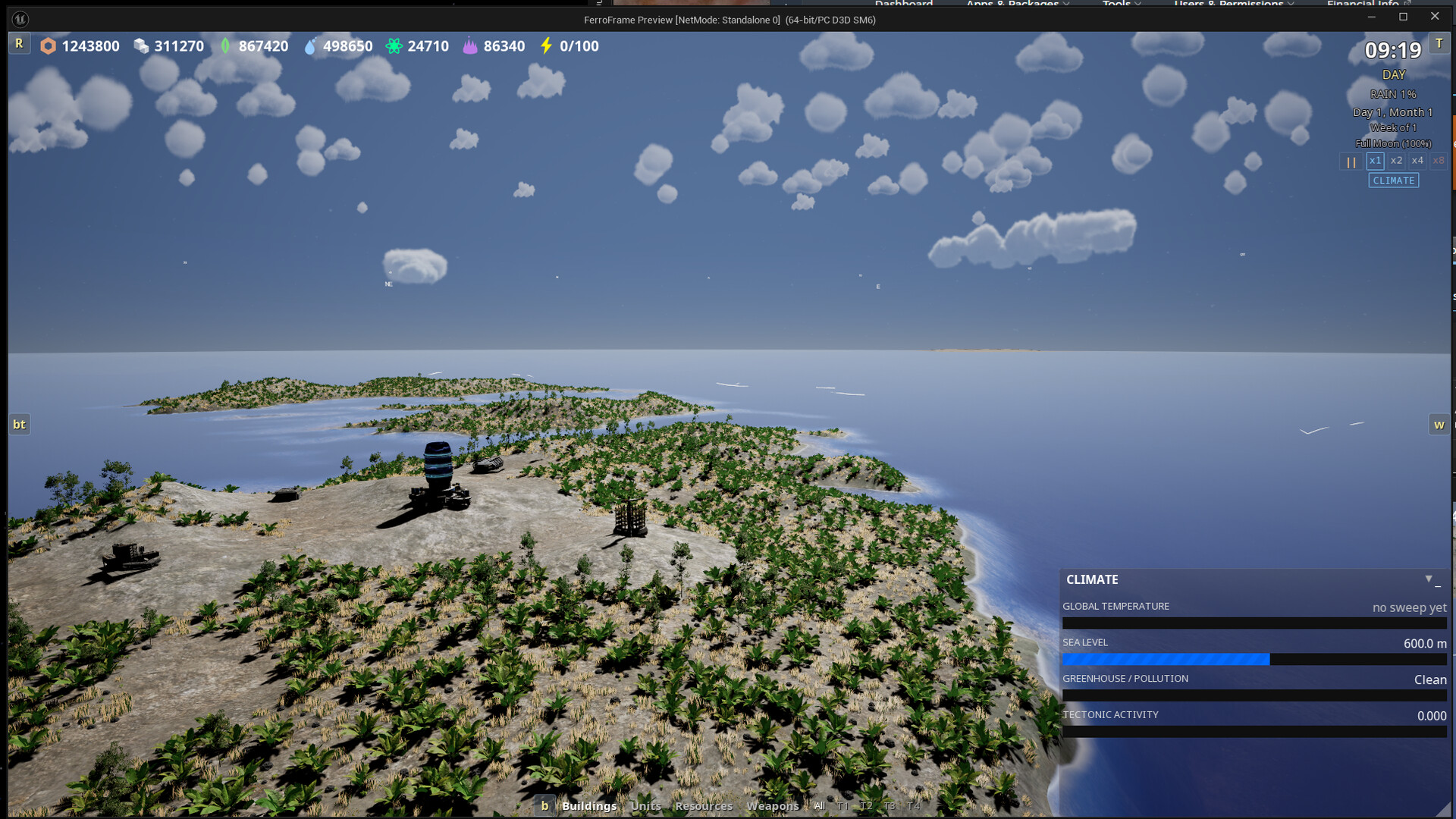Click the 09:19 game clock
The image size is (1456, 819).
point(1393,51)
